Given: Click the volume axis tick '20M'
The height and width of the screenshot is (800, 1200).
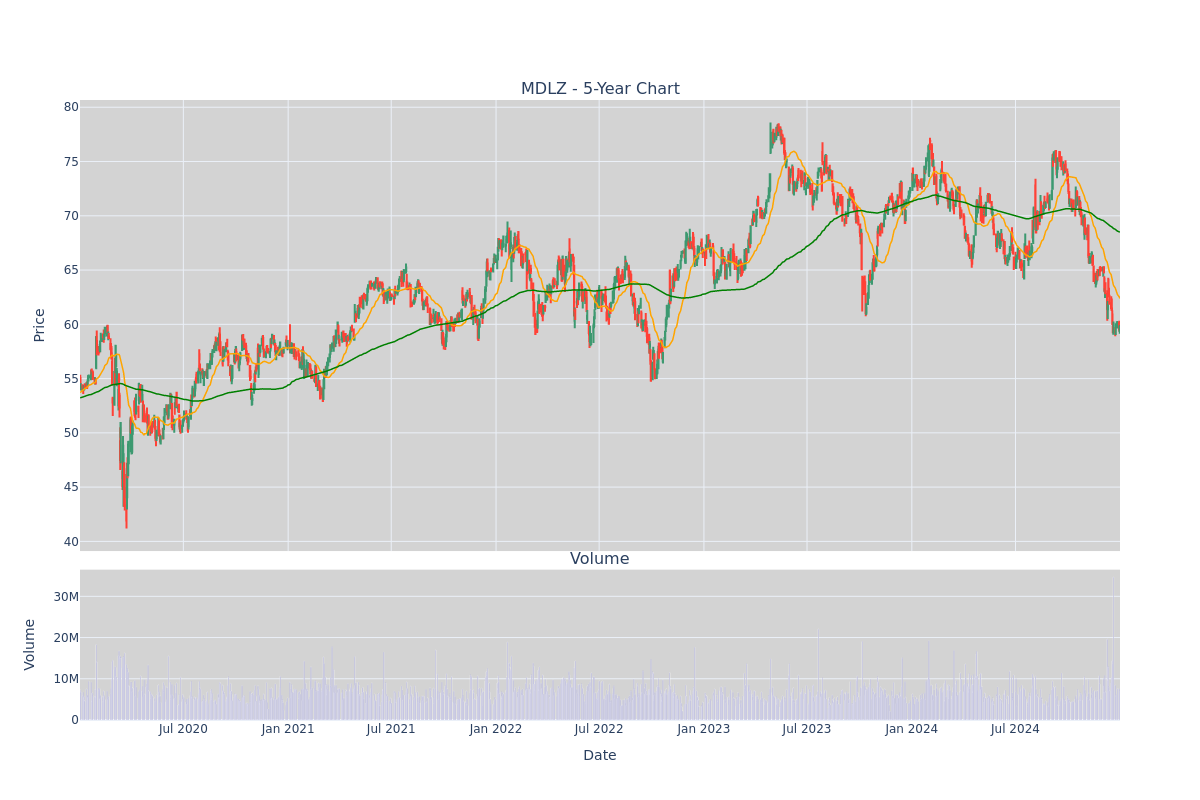Looking at the screenshot, I should click(66, 638).
